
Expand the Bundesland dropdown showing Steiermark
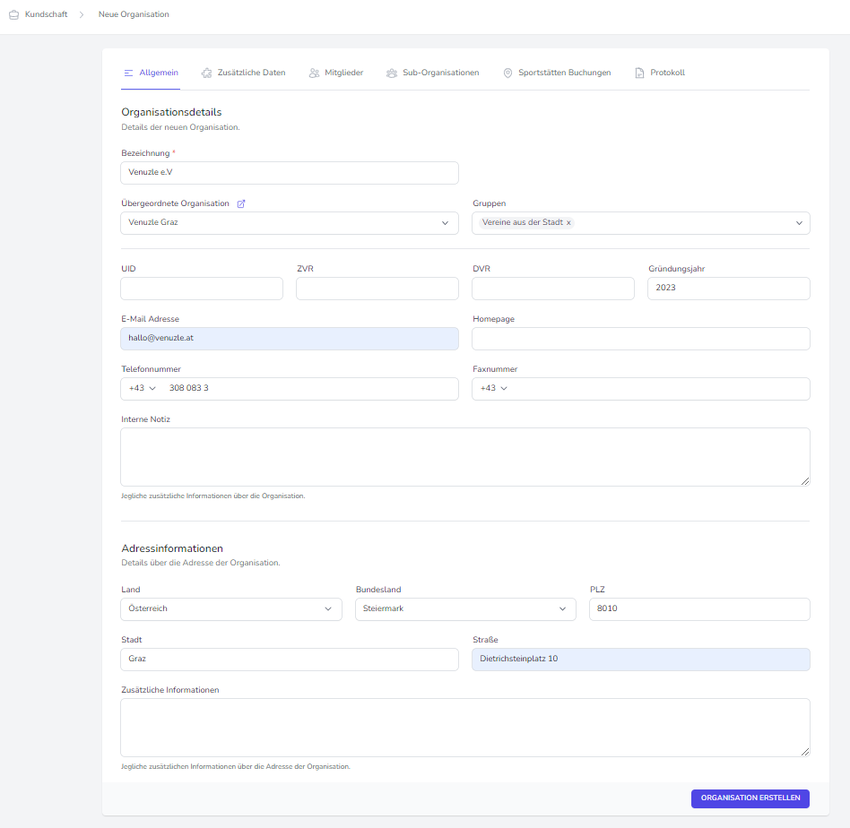(562, 609)
